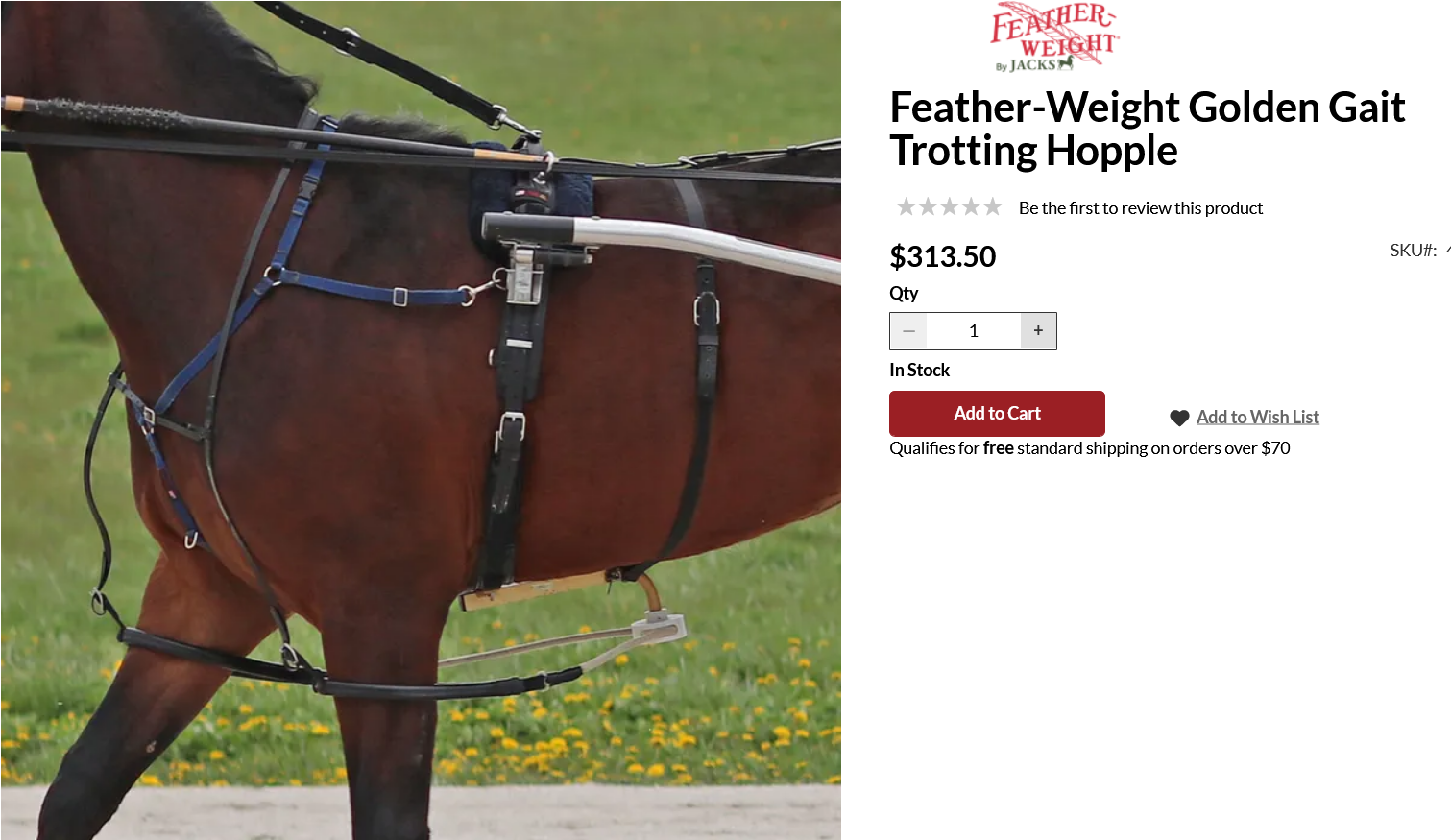Increase quantity with the plus button
The height and width of the screenshot is (840, 1451).
[x=1038, y=331]
